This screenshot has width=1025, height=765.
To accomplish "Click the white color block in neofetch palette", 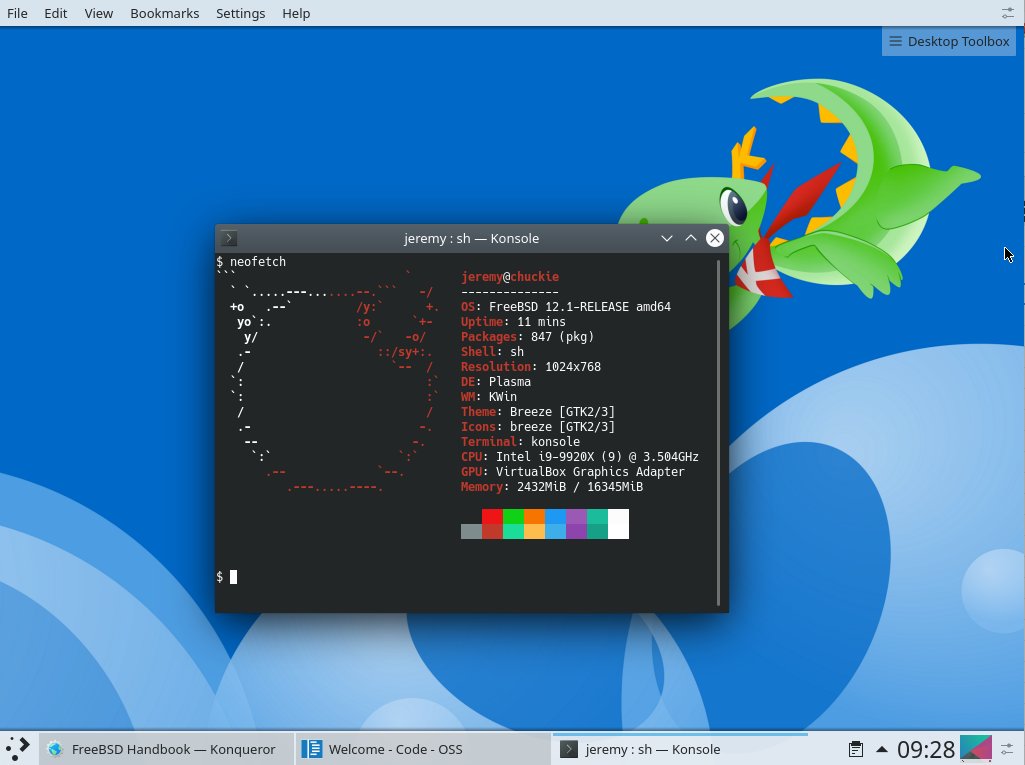I will click(x=618, y=524).
